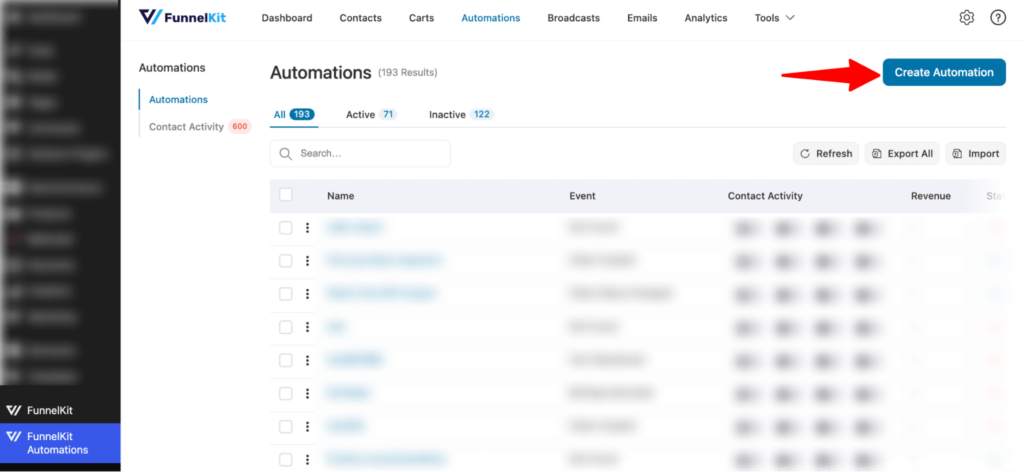This screenshot has height=472, width=1024.
Task: Open three-dot menu of second automation row
Action: [x=307, y=261]
